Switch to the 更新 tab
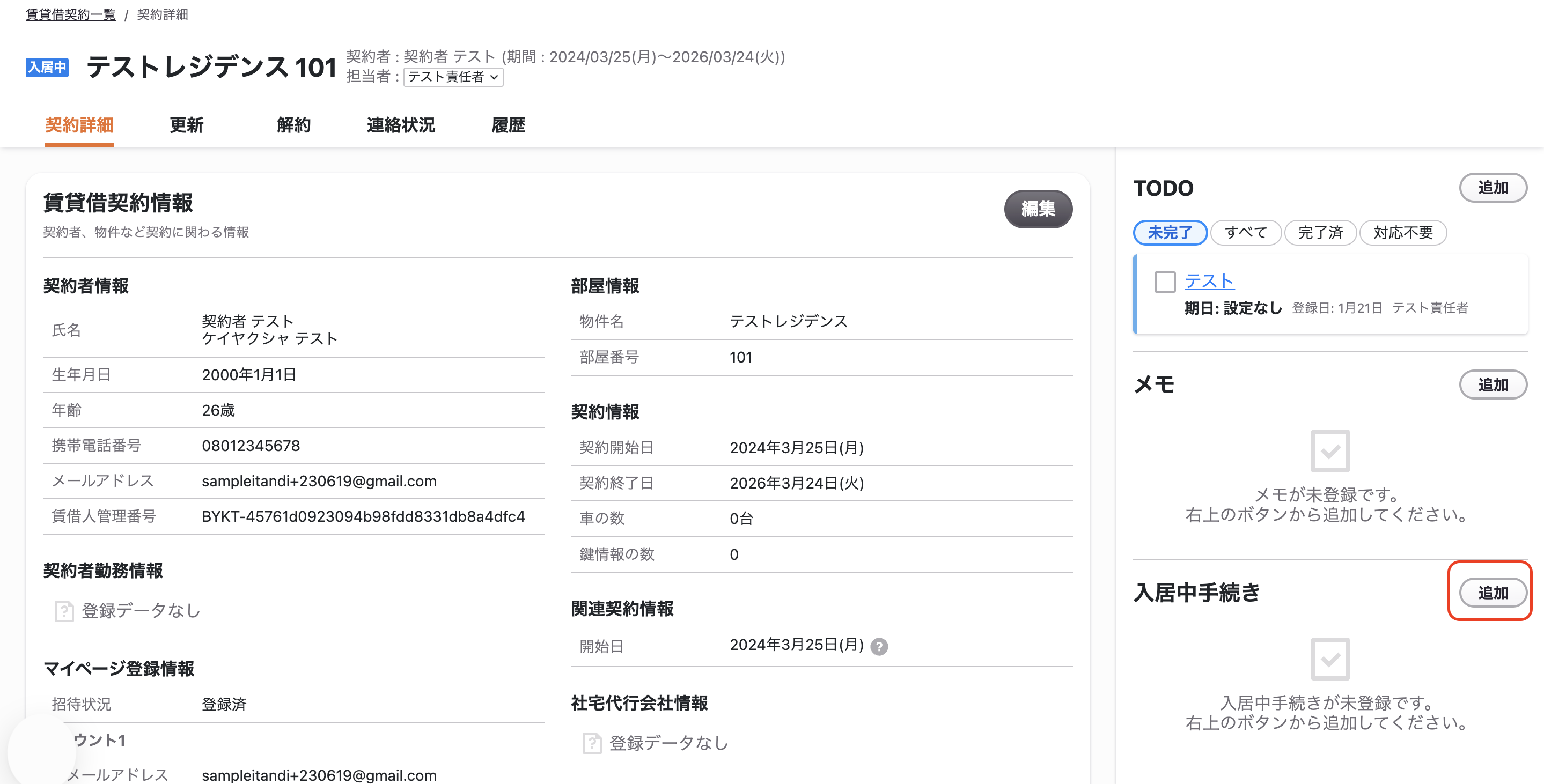1544x784 pixels. (x=186, y=125)
